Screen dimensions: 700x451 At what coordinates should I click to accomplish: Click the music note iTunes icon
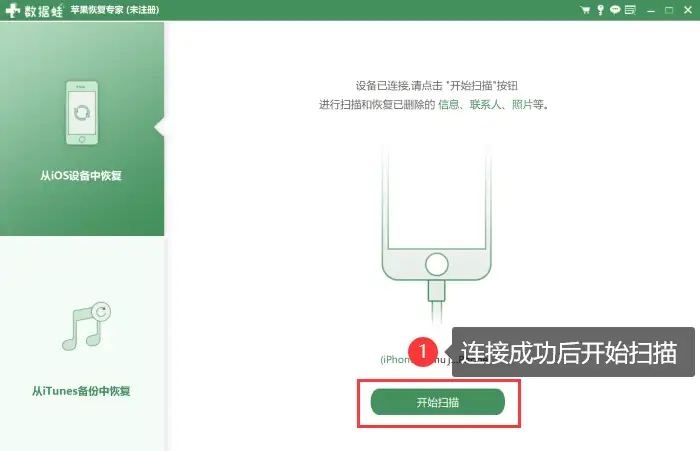click(86, 326)
